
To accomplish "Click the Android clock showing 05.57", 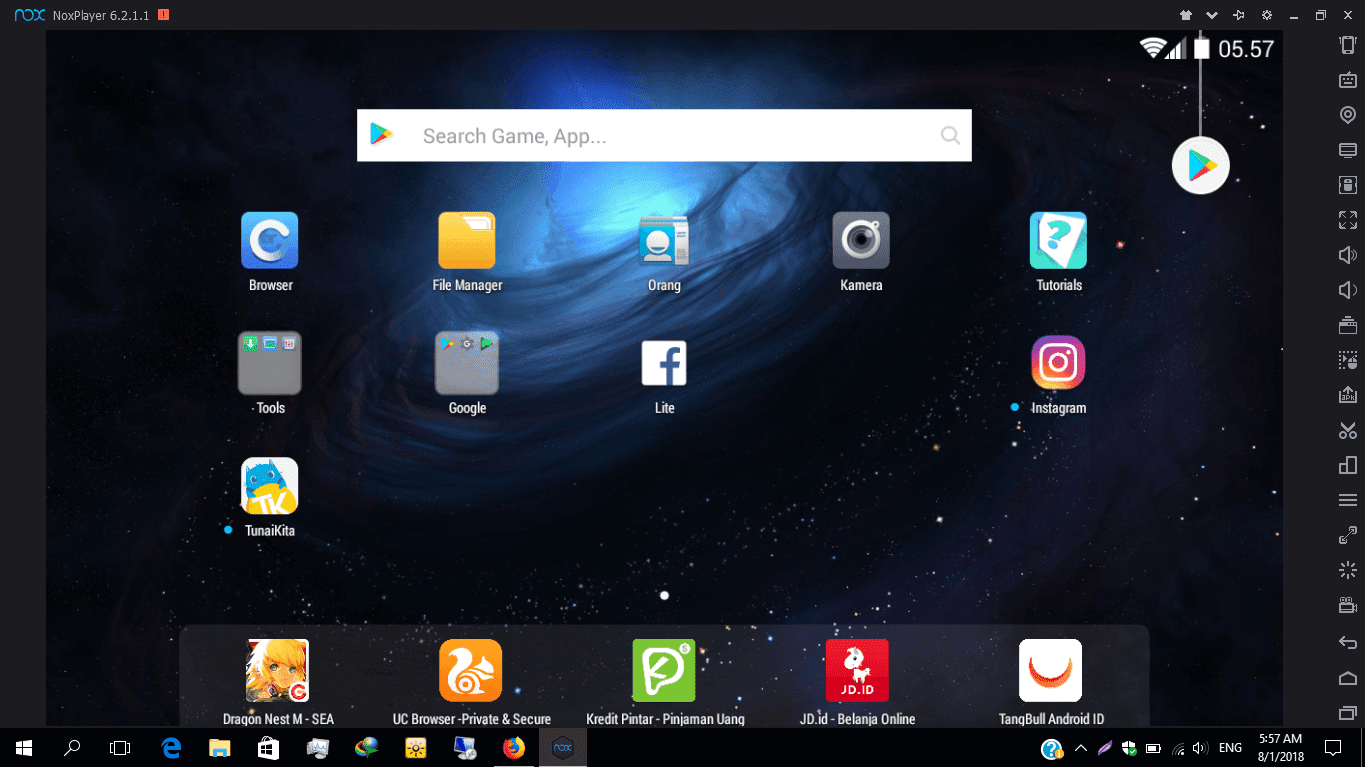I will (x=1246, y=48).
